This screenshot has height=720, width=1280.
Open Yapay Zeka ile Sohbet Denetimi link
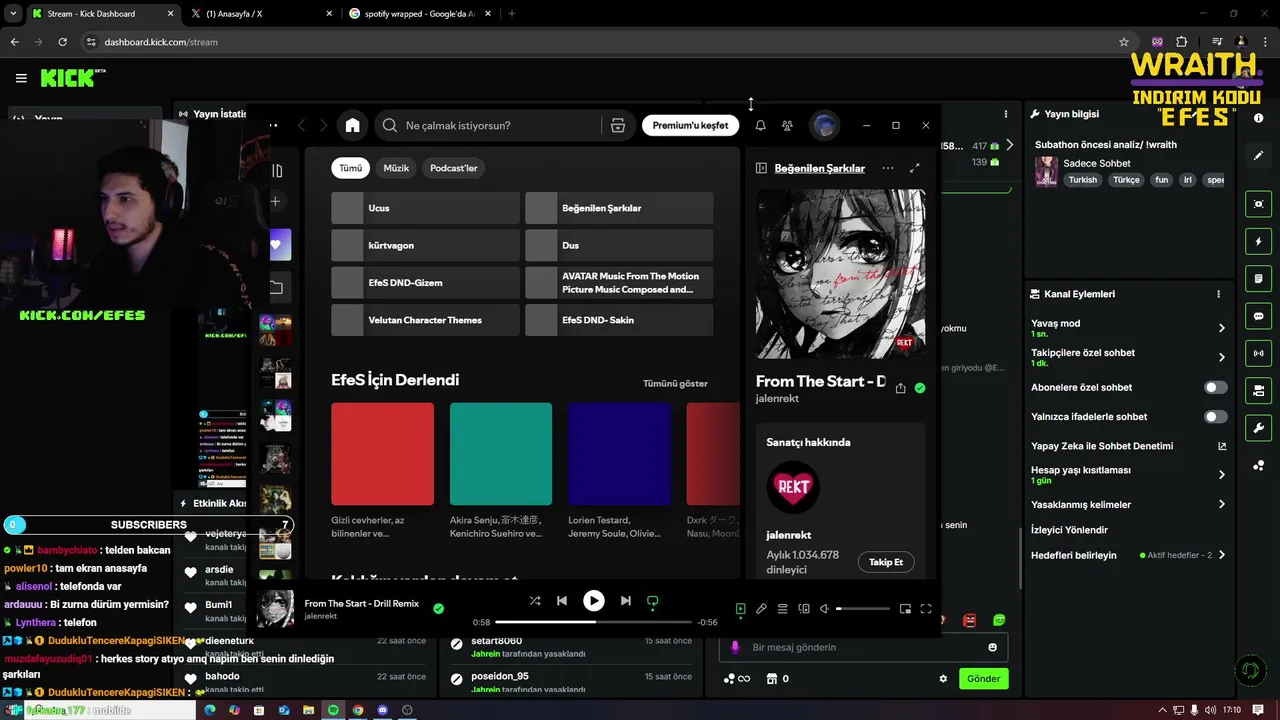1128,446
